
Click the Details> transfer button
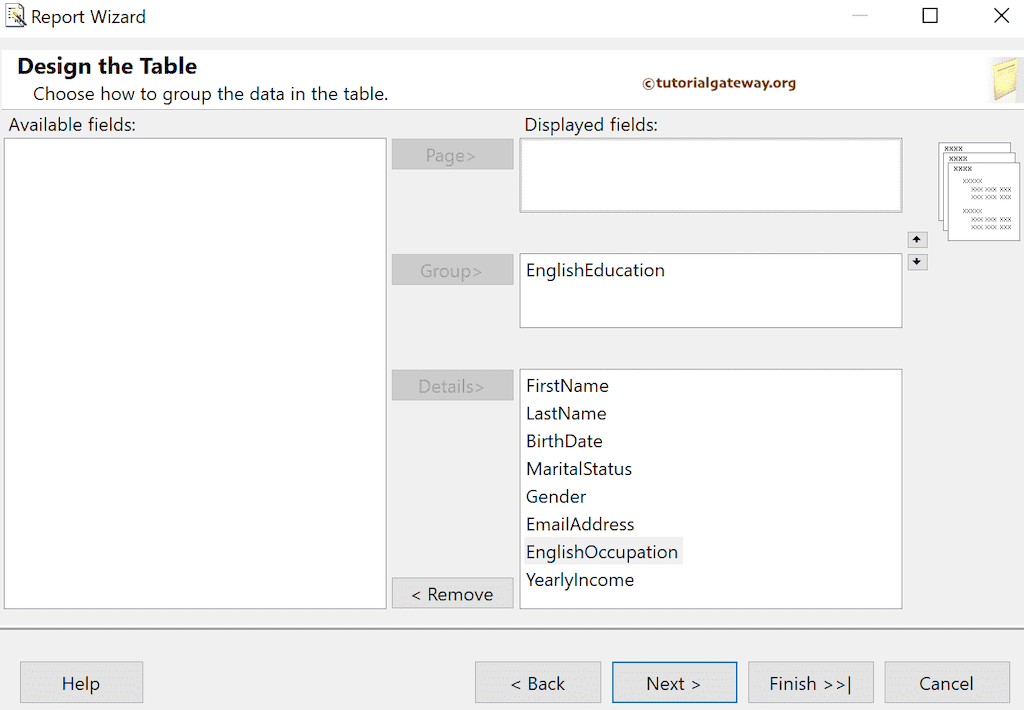(x=452, y=385)
